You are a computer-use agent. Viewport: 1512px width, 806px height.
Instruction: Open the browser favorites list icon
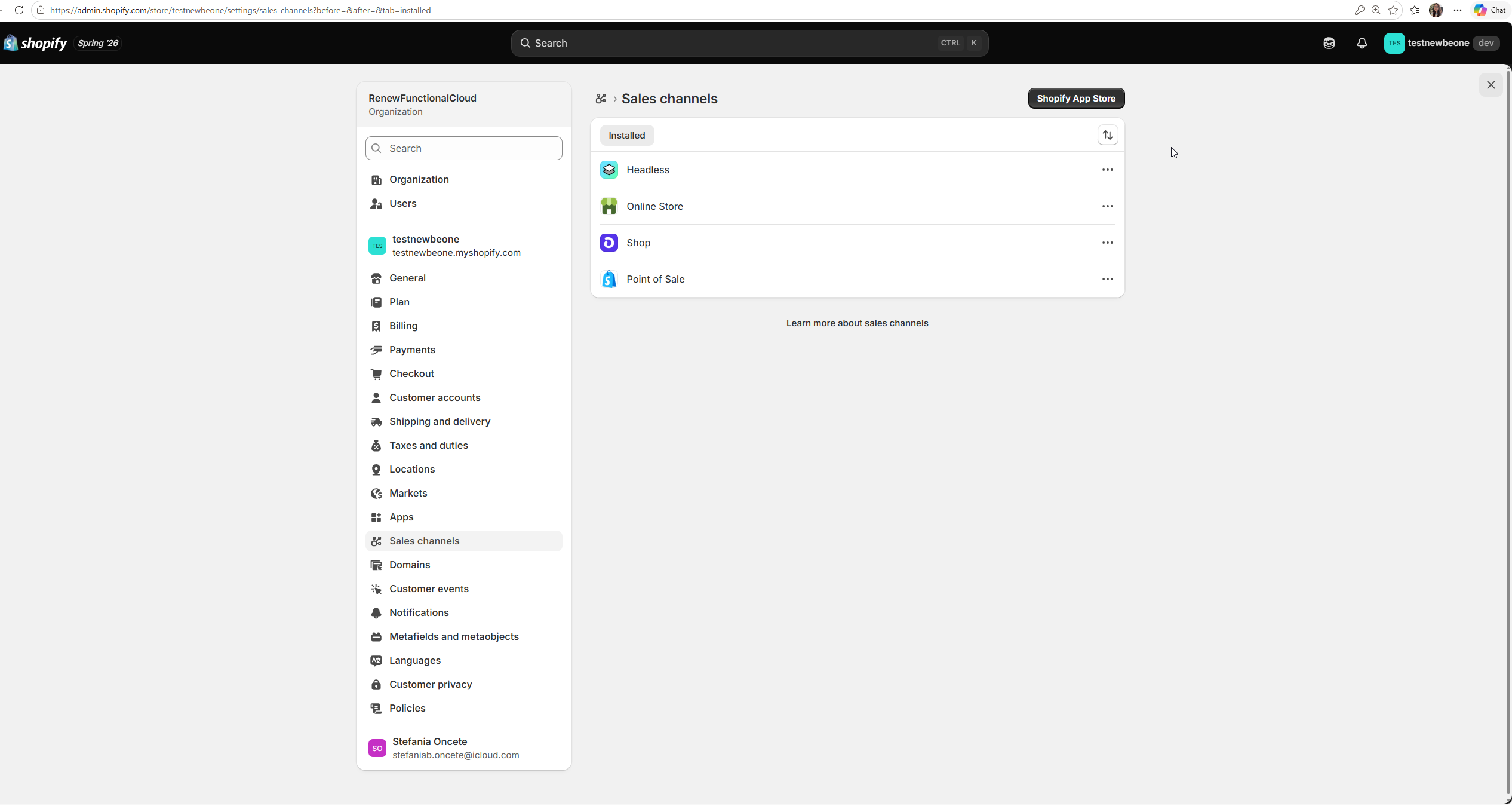1414,10
